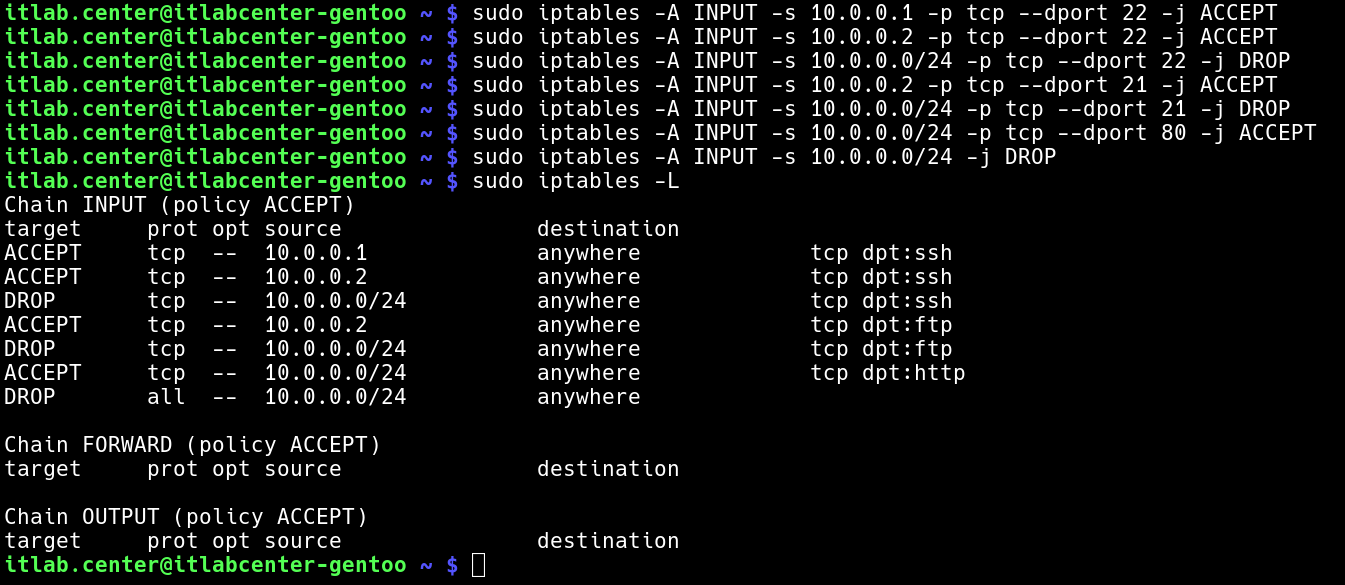Click "anywhere" in the final DROP all rule

588,397
